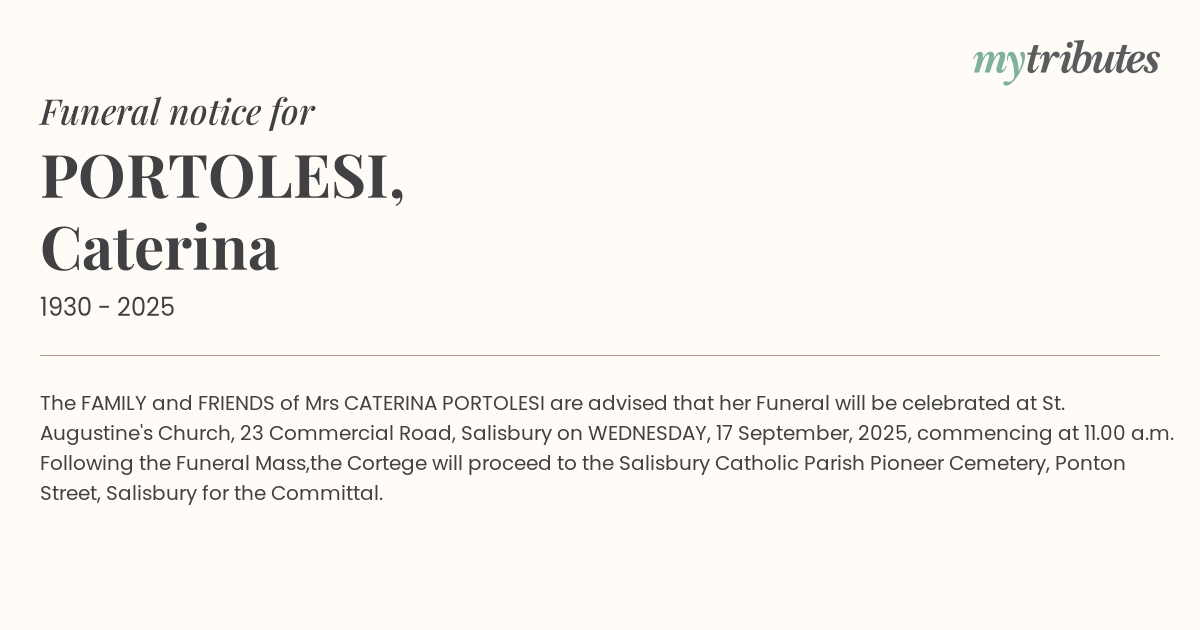Click the mytributes logo
Viewport: 1200px width, 630px height.
click(x=1066, y=60)
